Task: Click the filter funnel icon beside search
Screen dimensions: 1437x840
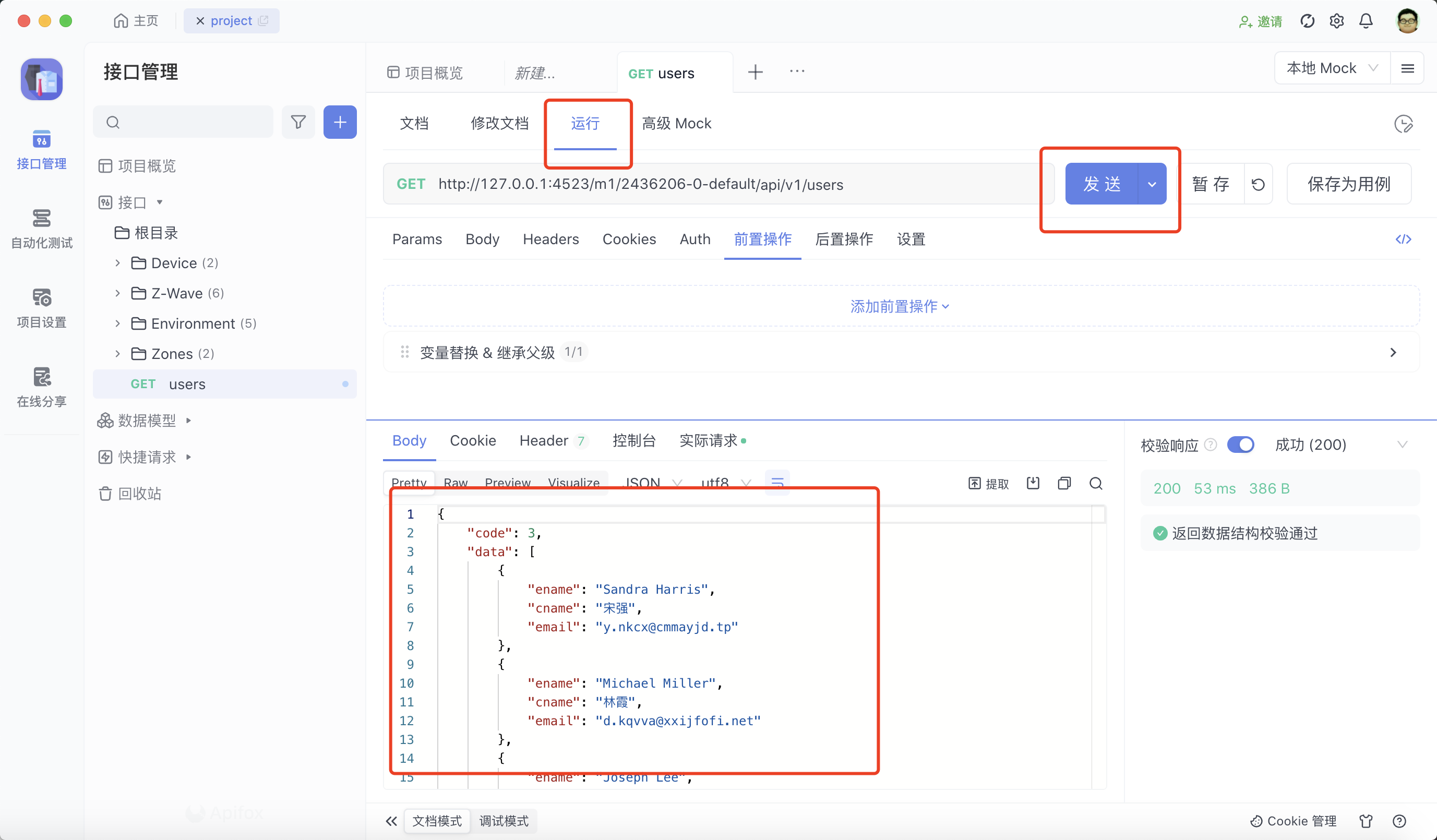Action: point(298,122)
